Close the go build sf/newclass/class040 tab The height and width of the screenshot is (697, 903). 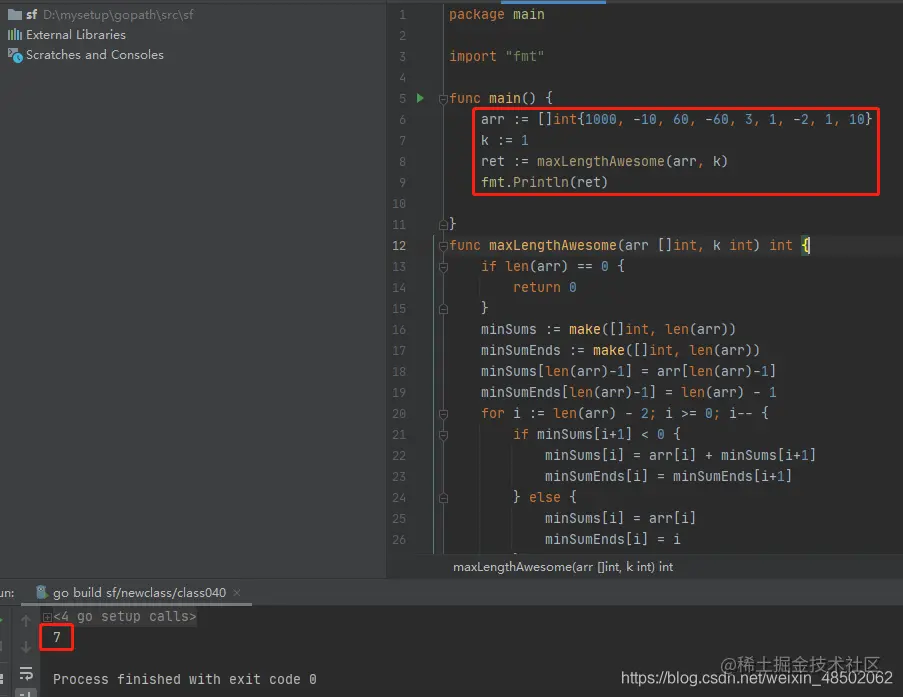tap(237, 592)
